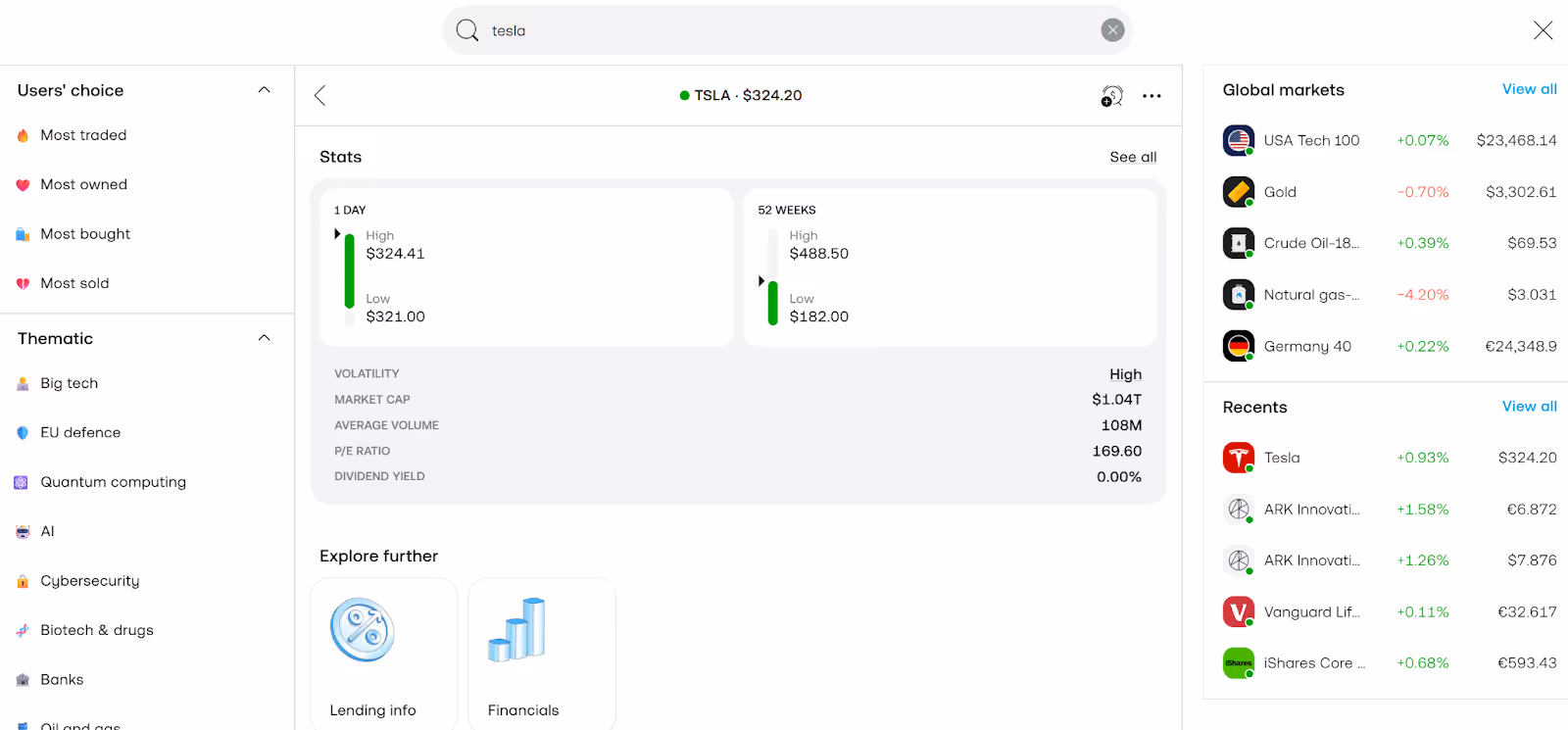
Task: Click the Biotech & drugs icon
Action: pyautogui.click(x=23, y=630)
